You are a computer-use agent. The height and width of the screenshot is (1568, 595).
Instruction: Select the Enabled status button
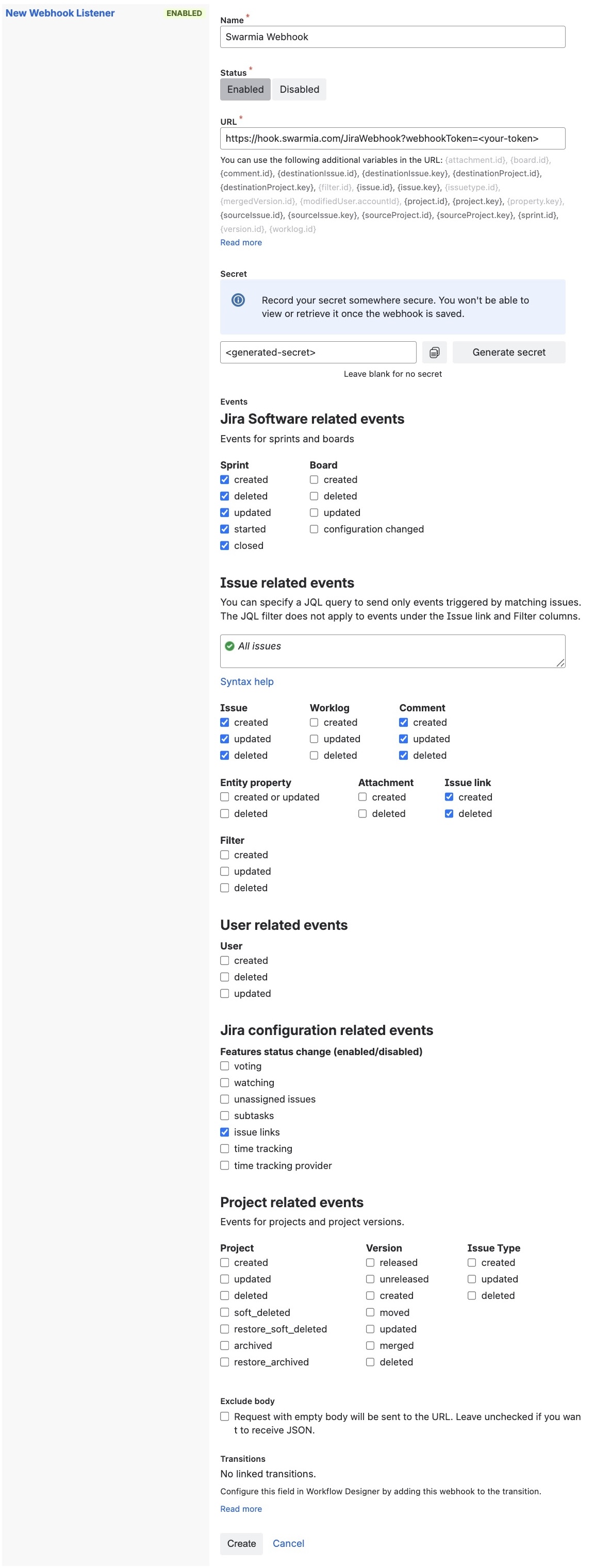(x=245, y=90)
